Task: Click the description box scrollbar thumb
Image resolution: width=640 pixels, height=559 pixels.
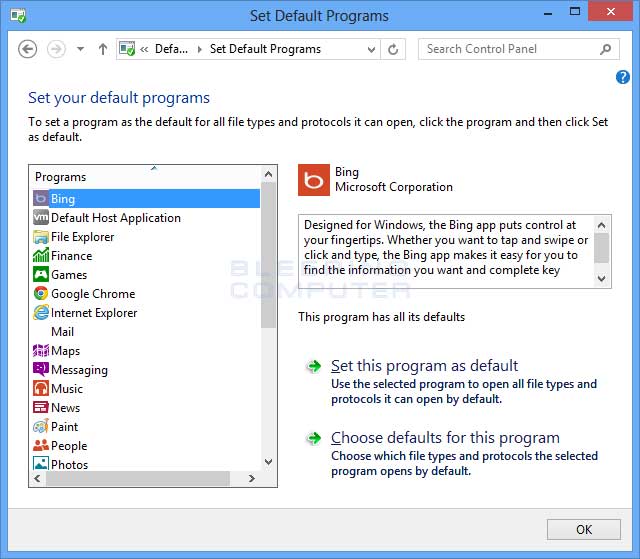Action: (601, 248)
